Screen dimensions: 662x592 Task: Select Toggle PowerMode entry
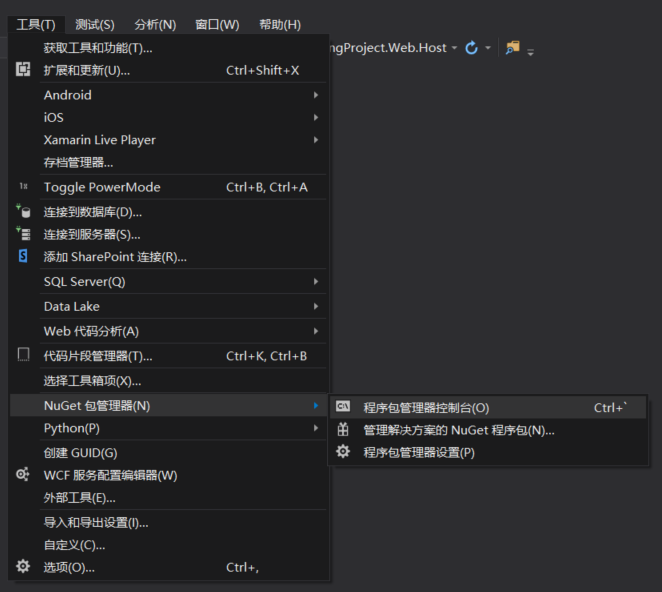pos(168,187)
